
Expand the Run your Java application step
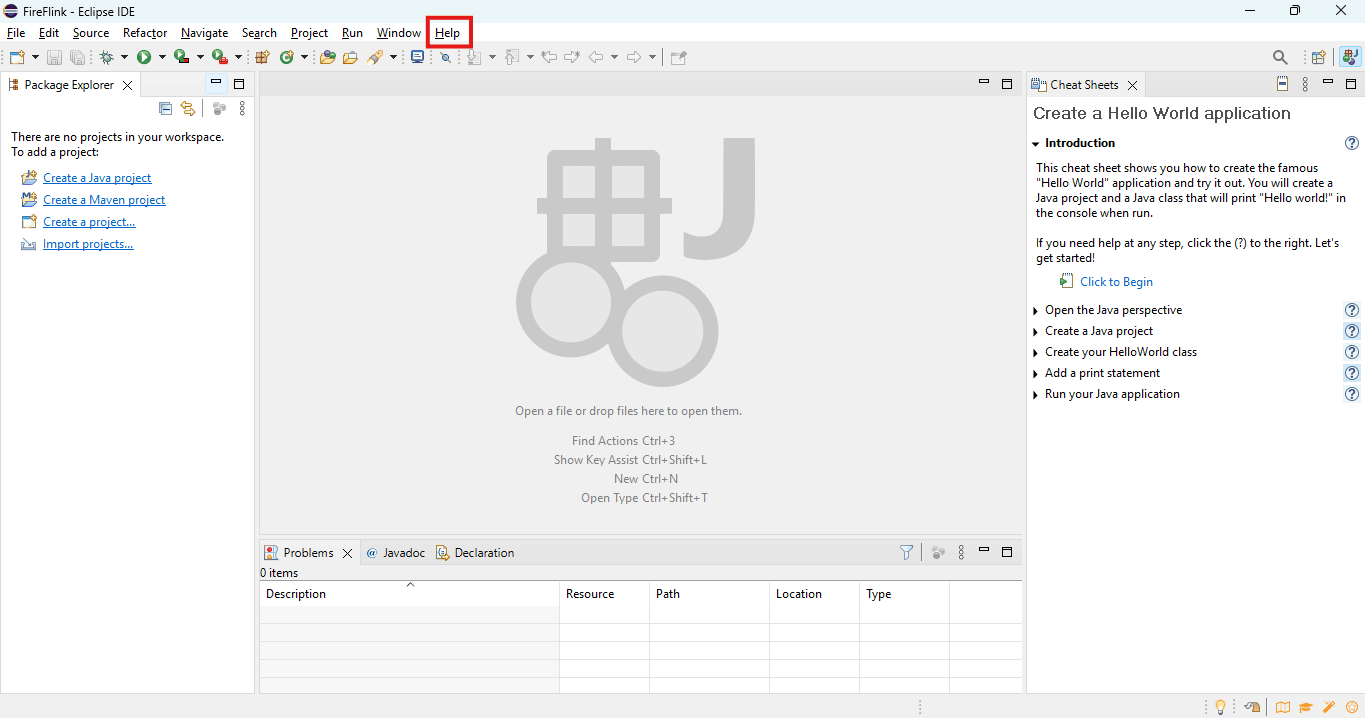coord(1036,395)
